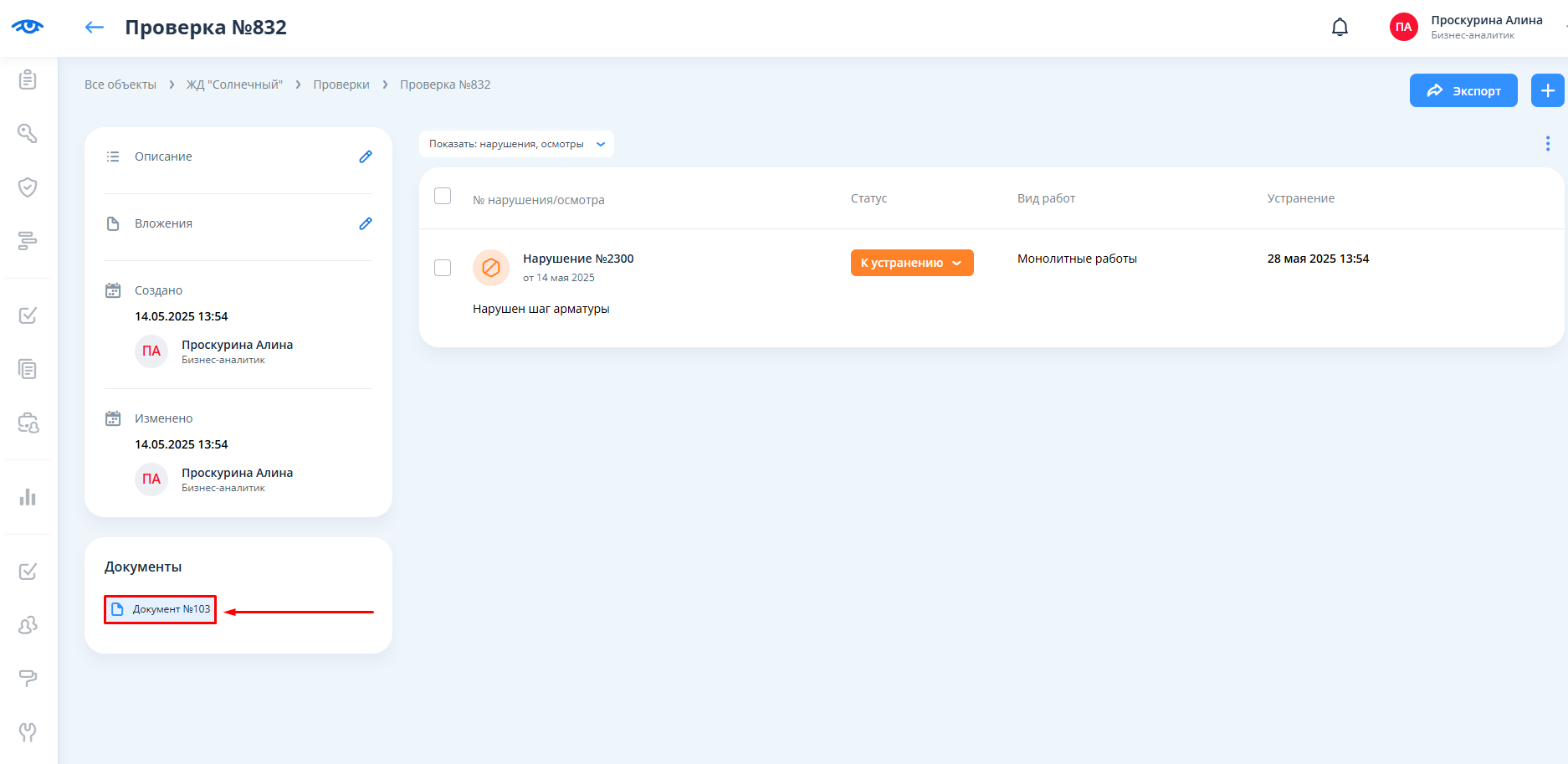This screenshot has width=1568, height=764.
Task: Open user profile menu Проскурина Алина
Action: 1473,27
